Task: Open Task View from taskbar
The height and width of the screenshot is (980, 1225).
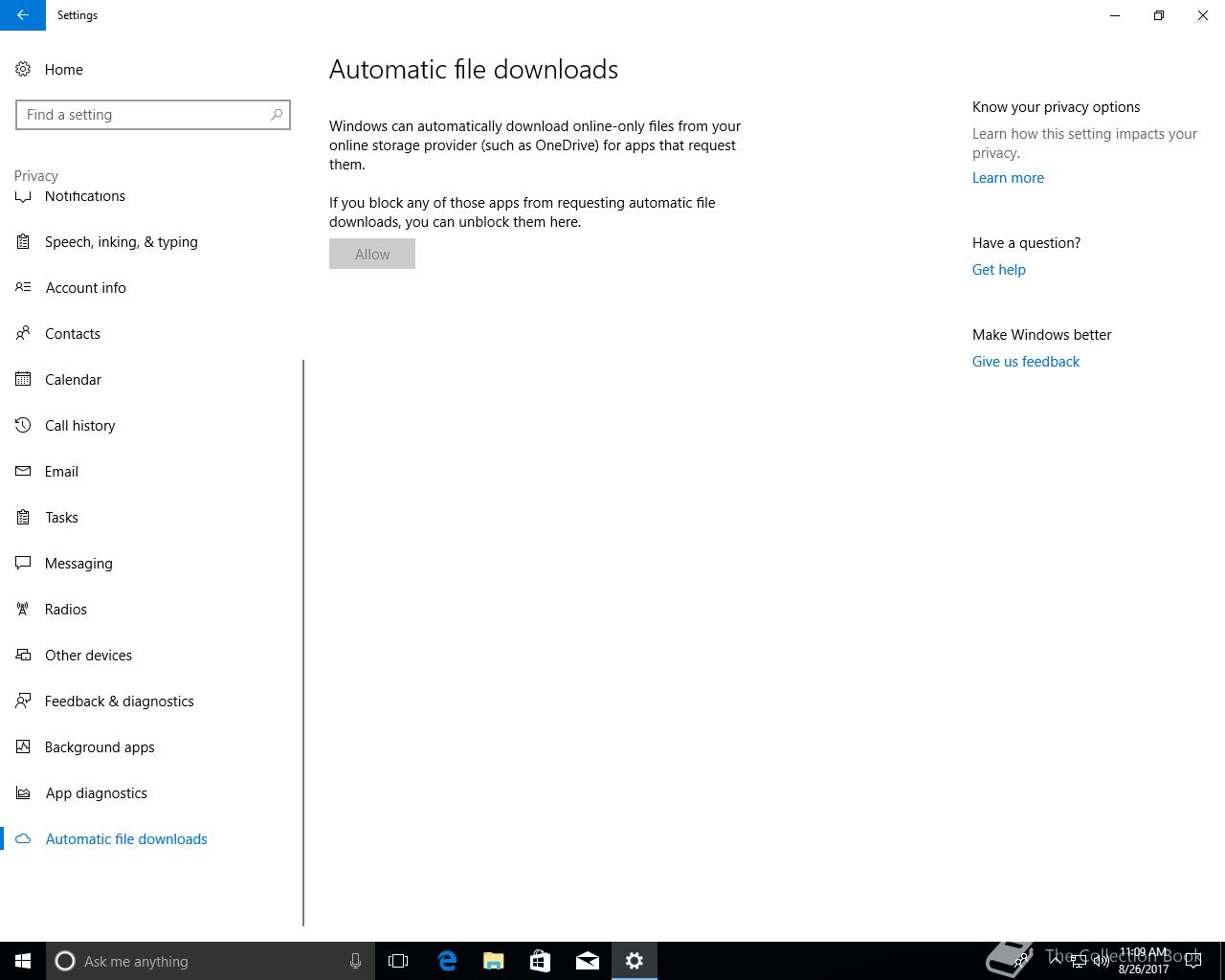Action: [398, 961]
